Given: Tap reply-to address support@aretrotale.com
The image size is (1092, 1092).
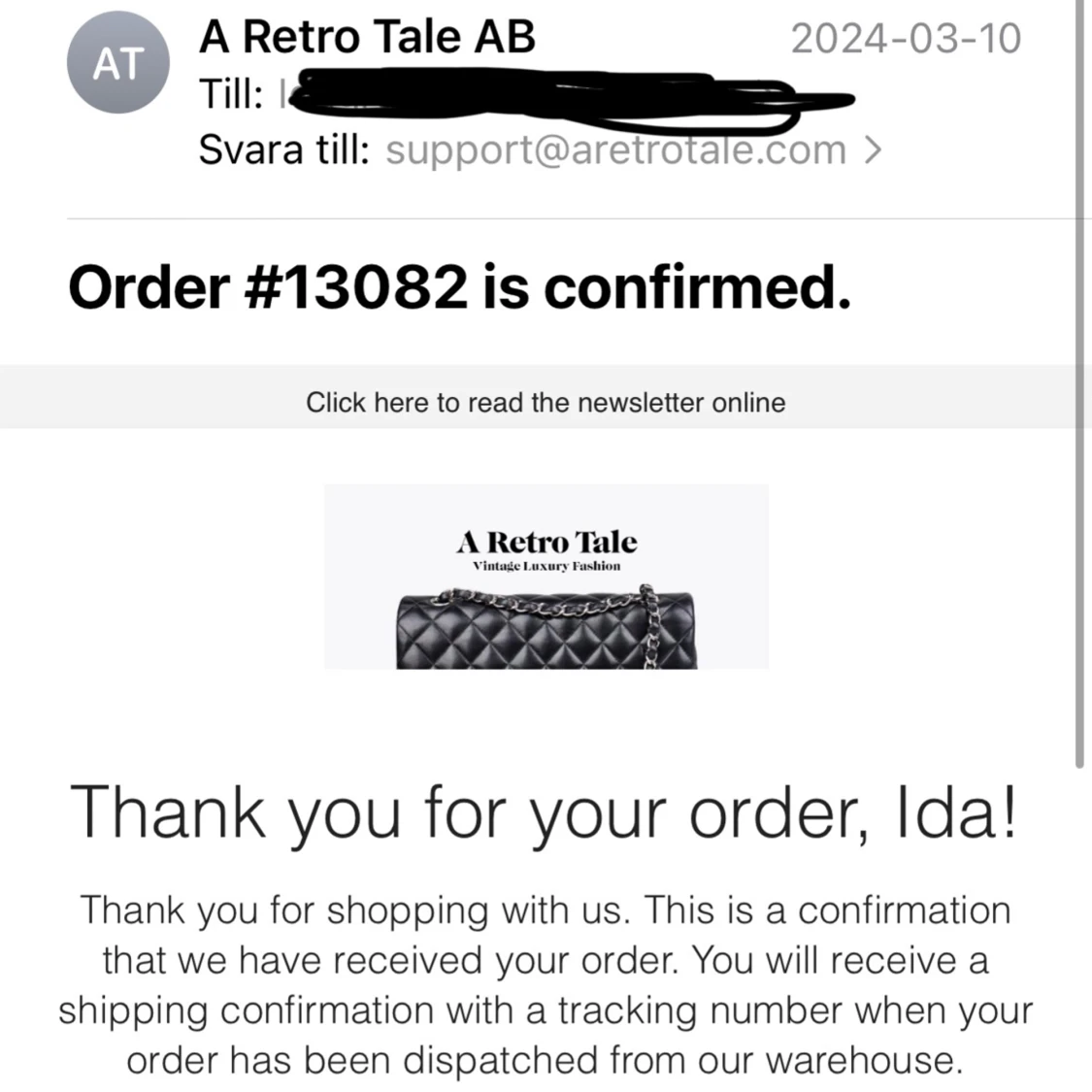Looking at the screenshot, I should coord(616,150).
